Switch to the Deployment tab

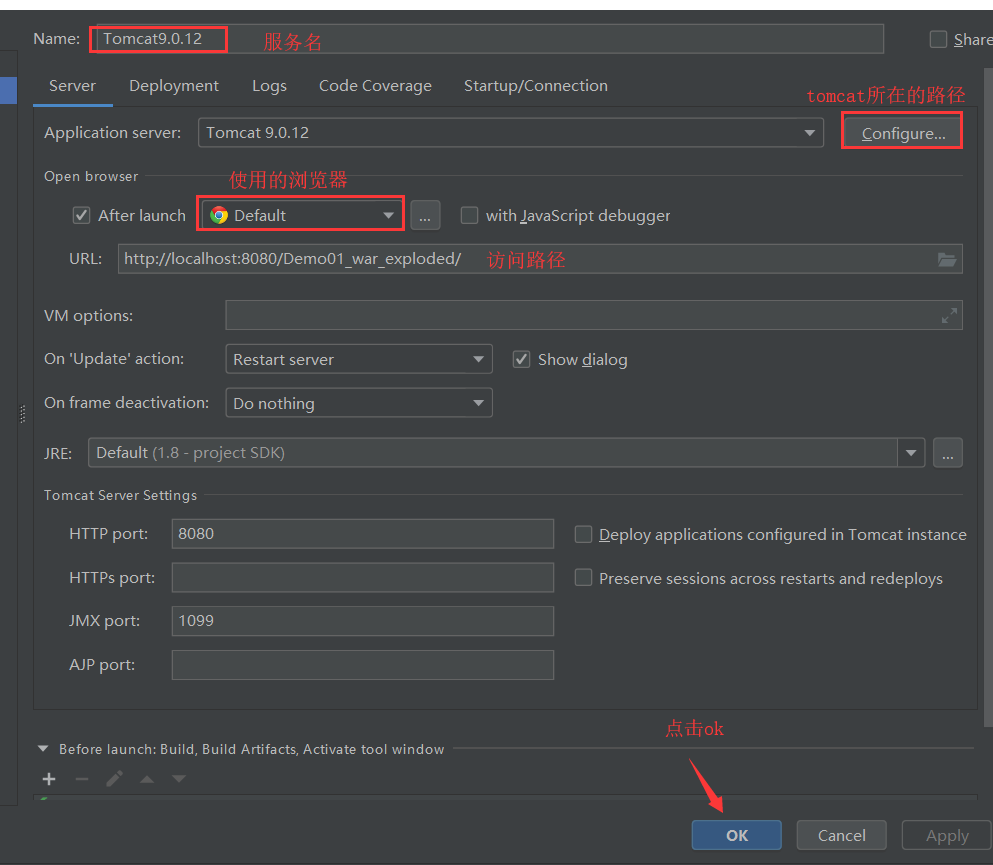pos(174,85)
